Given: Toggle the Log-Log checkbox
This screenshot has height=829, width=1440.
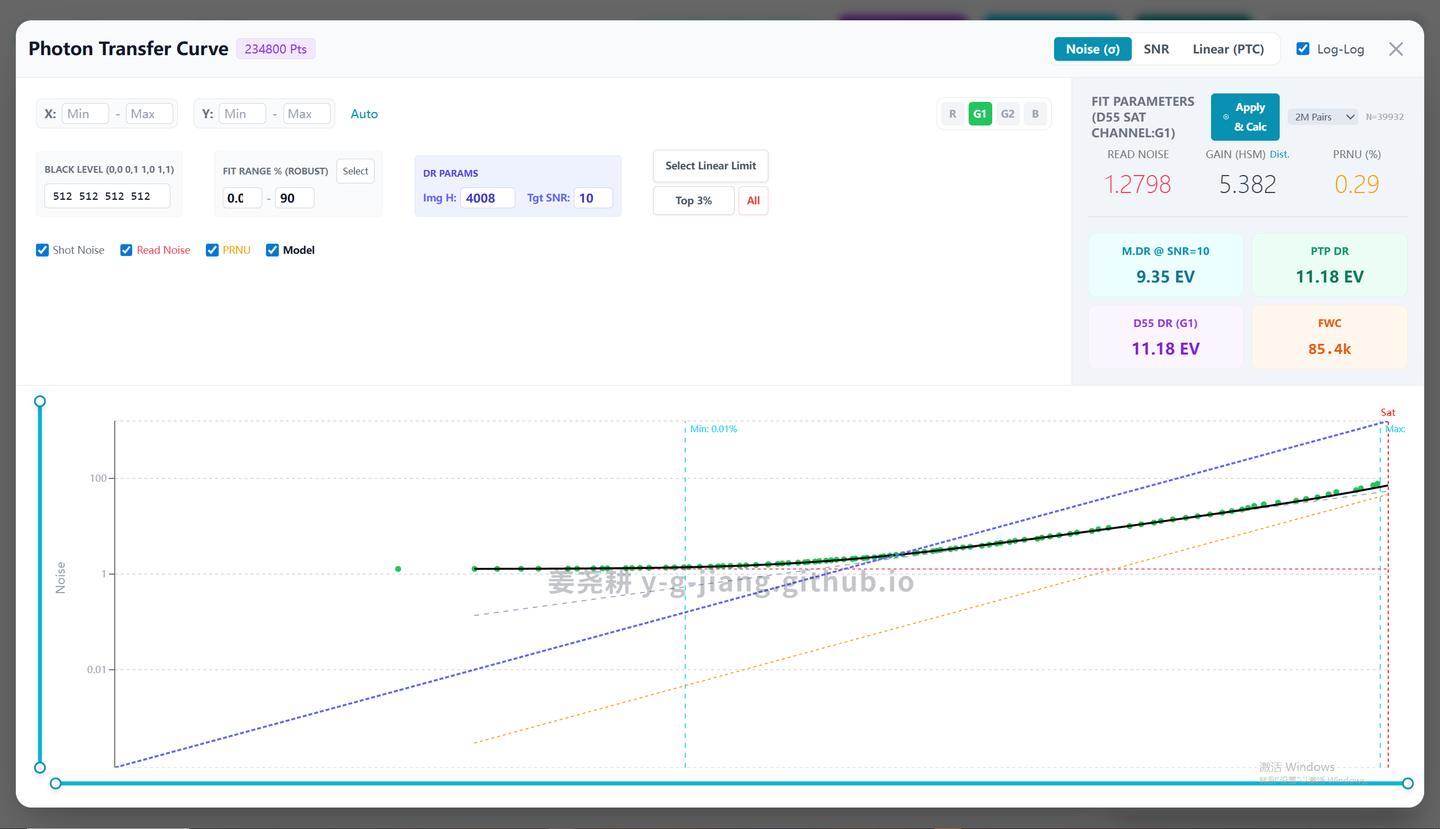Looking at the screenshot, I should pos(1303,49).
